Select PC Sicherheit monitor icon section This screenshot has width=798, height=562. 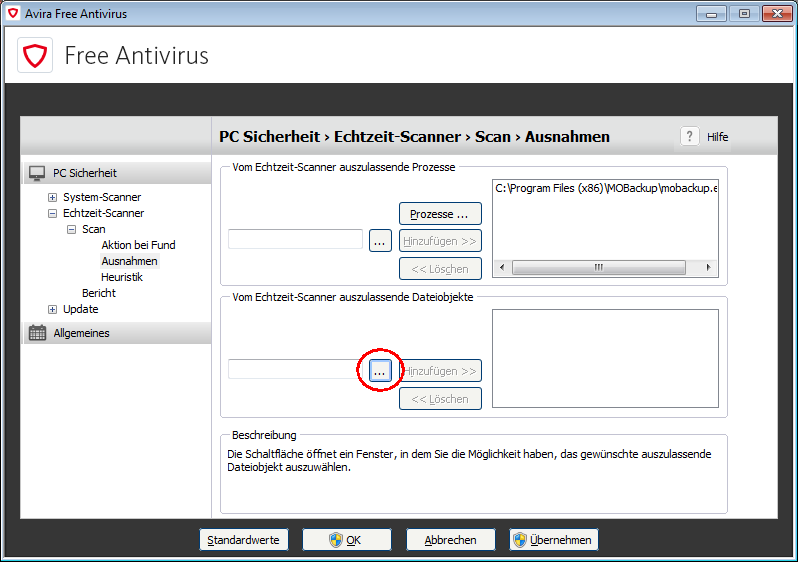tap(37, 173)
